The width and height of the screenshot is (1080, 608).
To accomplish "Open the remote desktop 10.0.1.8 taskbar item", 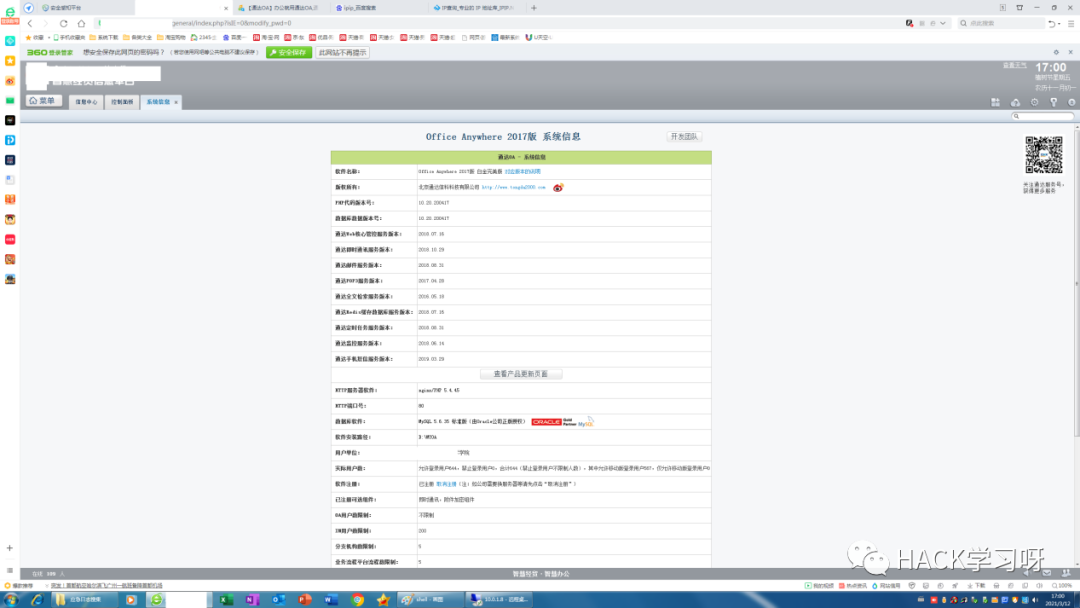I will [x=499, y=600].
